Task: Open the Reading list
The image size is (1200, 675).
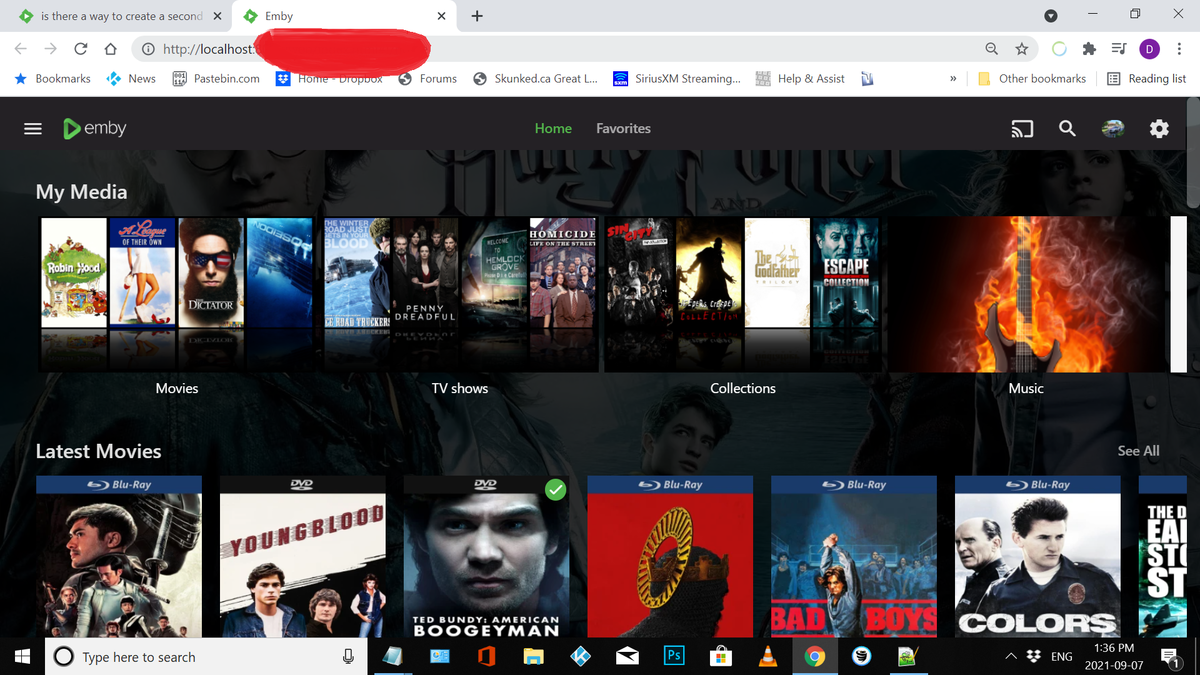Action: click(x=1147, y=79)
